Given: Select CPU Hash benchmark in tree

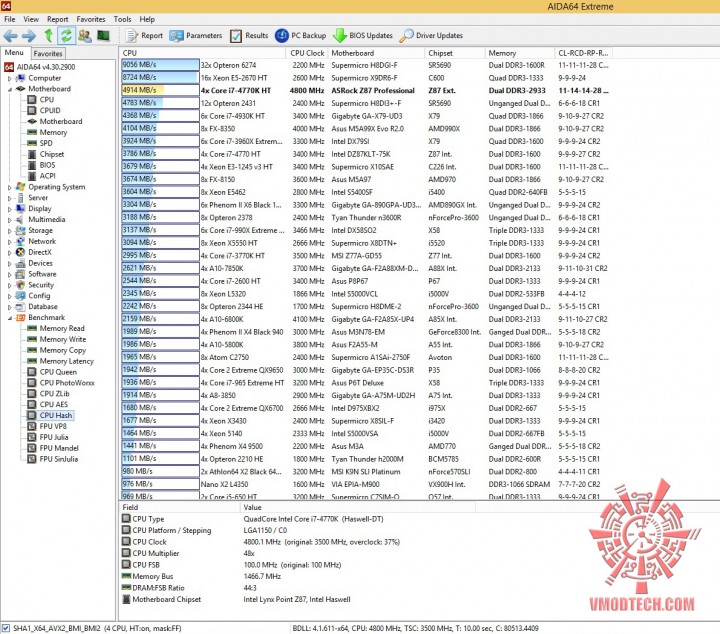Looking at the screenshot, I should [51, 415].
